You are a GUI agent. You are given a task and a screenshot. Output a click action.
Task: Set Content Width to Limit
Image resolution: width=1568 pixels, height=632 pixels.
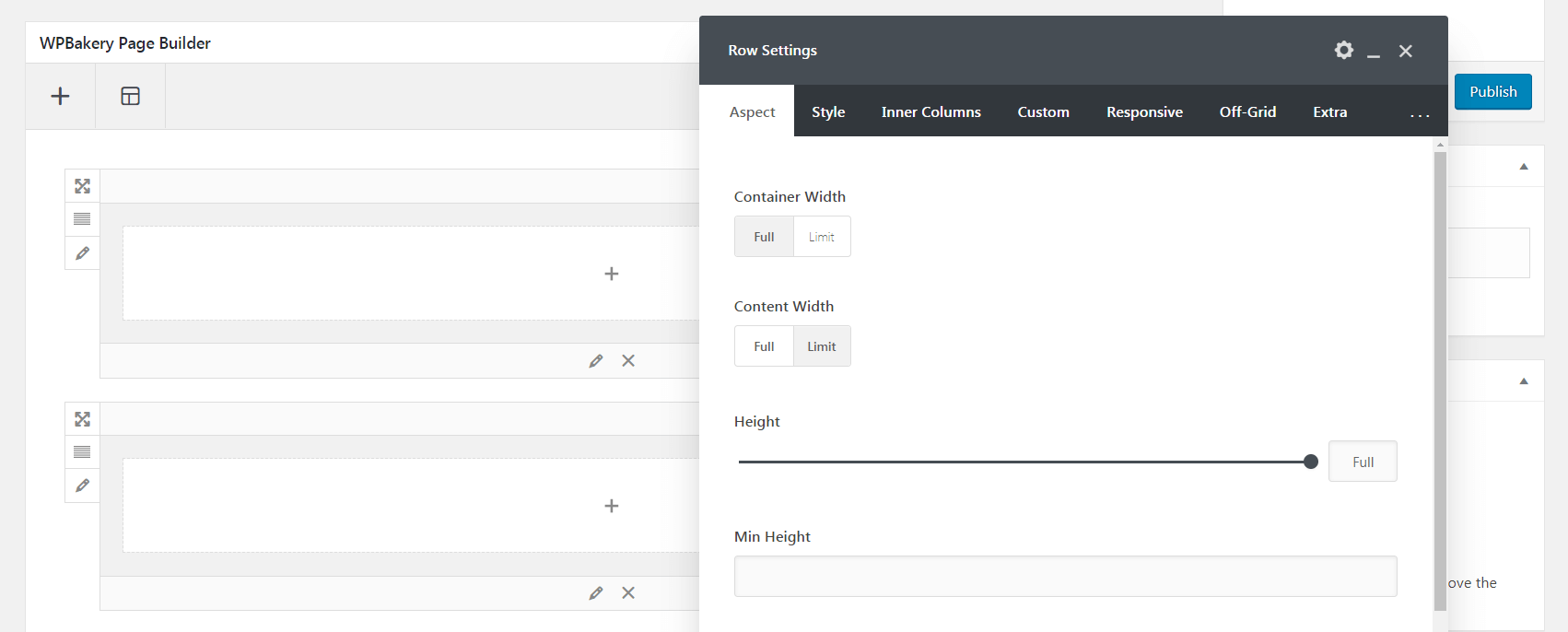[822, 346]
